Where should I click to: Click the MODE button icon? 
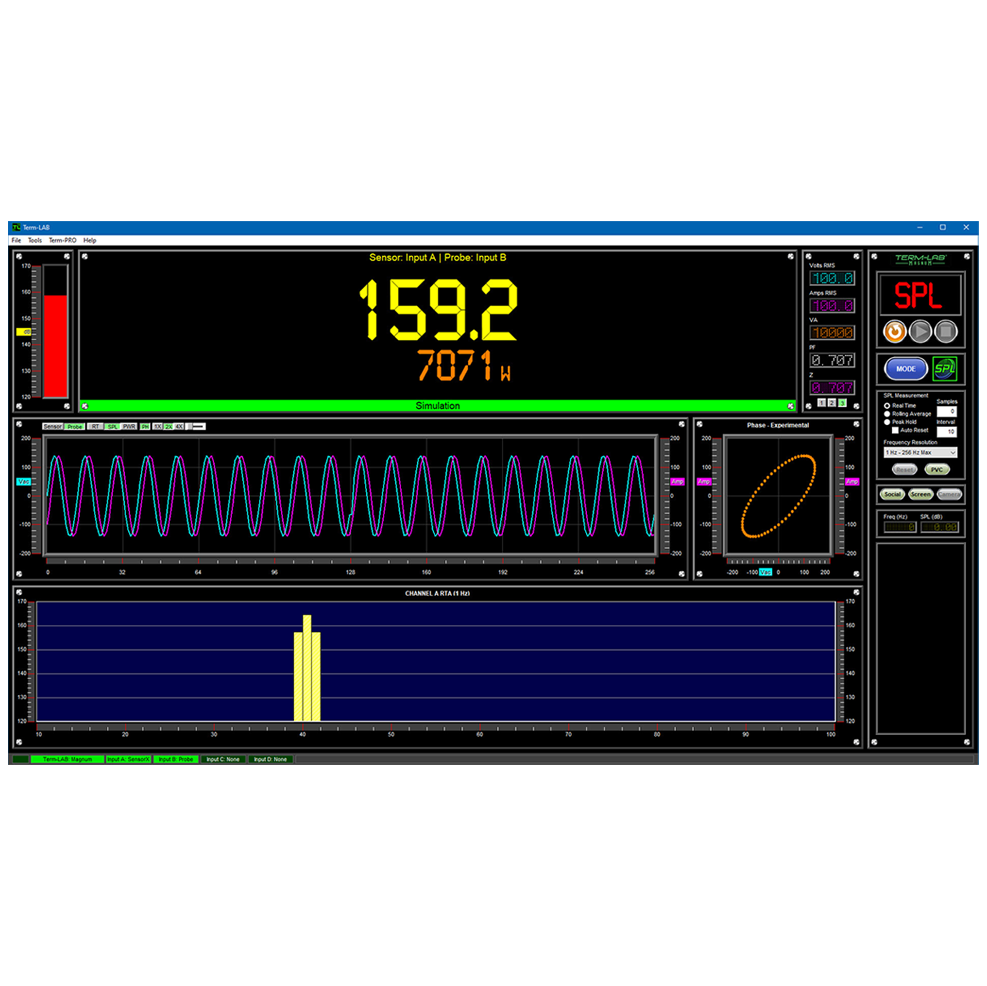coord(905,368)
